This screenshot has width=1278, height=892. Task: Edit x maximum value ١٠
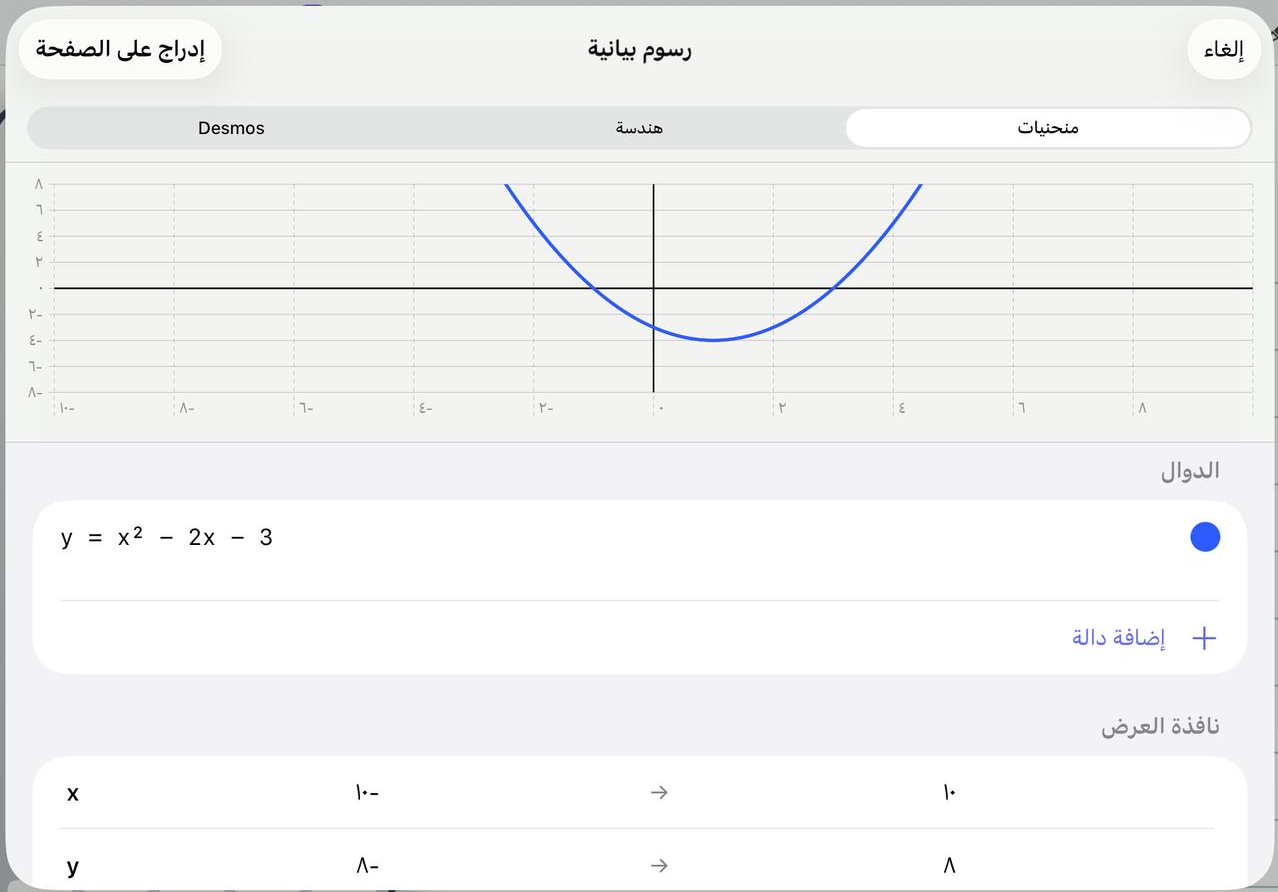[x=949, y=793]
